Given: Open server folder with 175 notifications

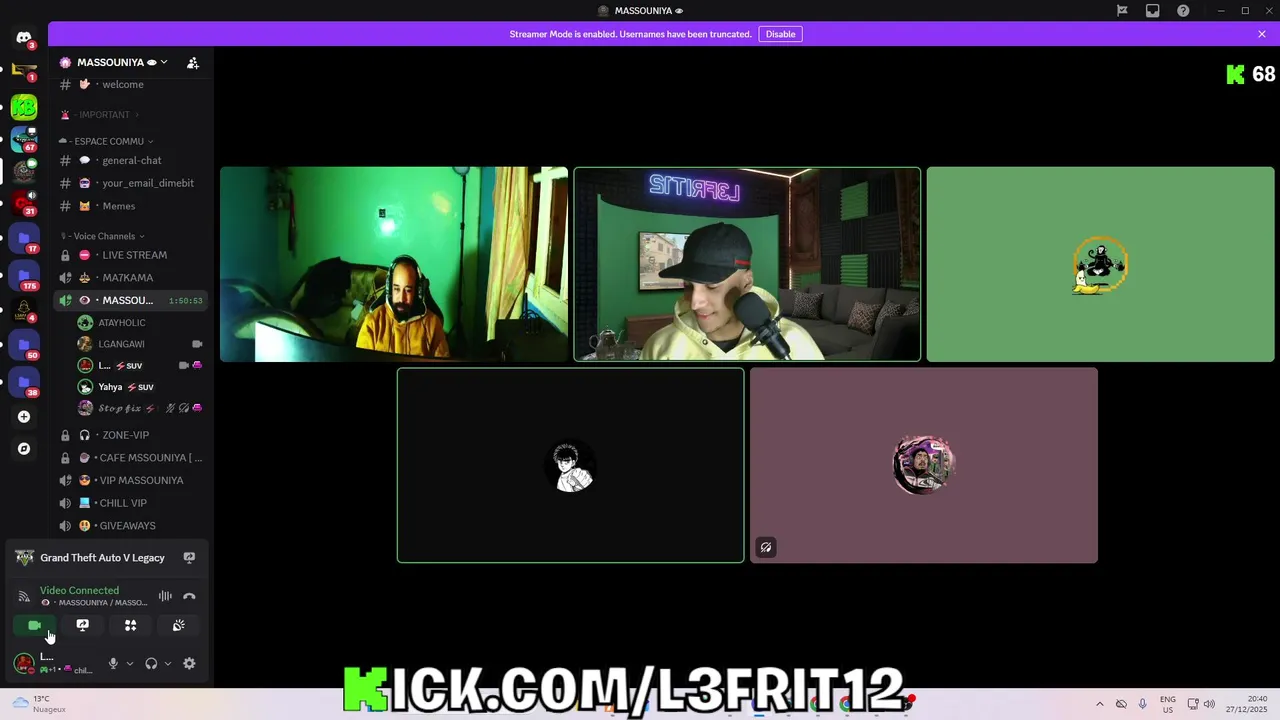Looking at the screenshot, I should (x=24, y=275).
